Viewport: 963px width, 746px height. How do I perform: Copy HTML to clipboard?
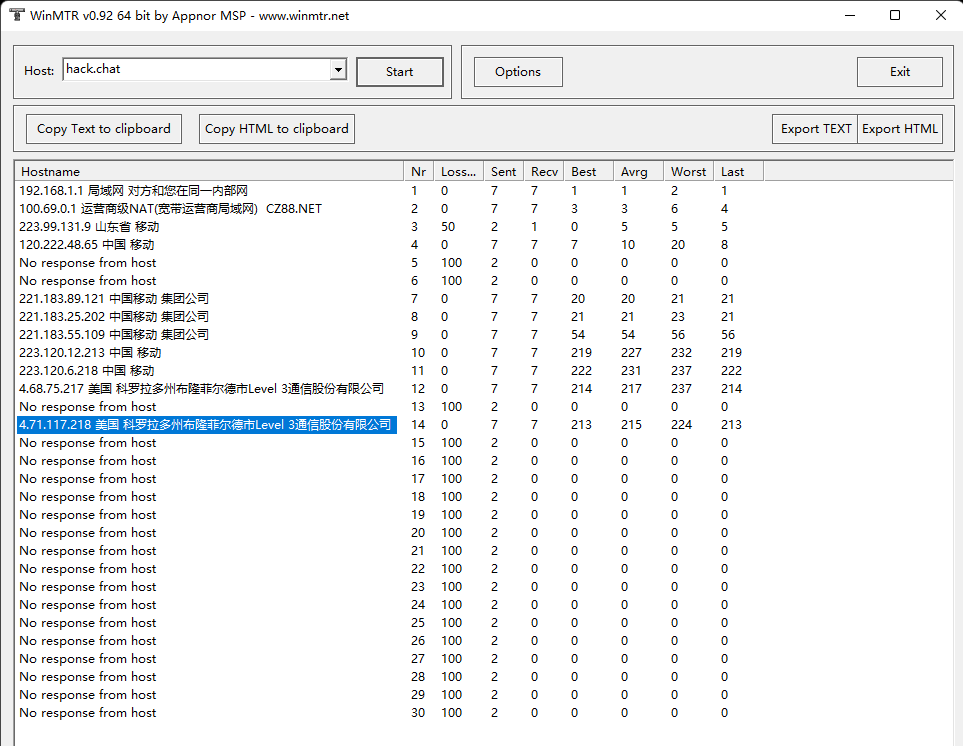coord(276,129)
